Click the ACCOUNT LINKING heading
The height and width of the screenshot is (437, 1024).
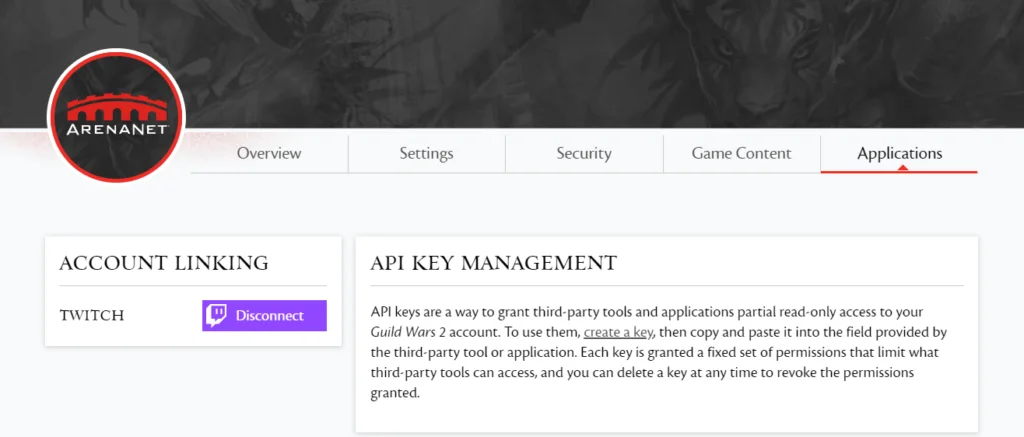pyautogui.click(x=164, y=263)
